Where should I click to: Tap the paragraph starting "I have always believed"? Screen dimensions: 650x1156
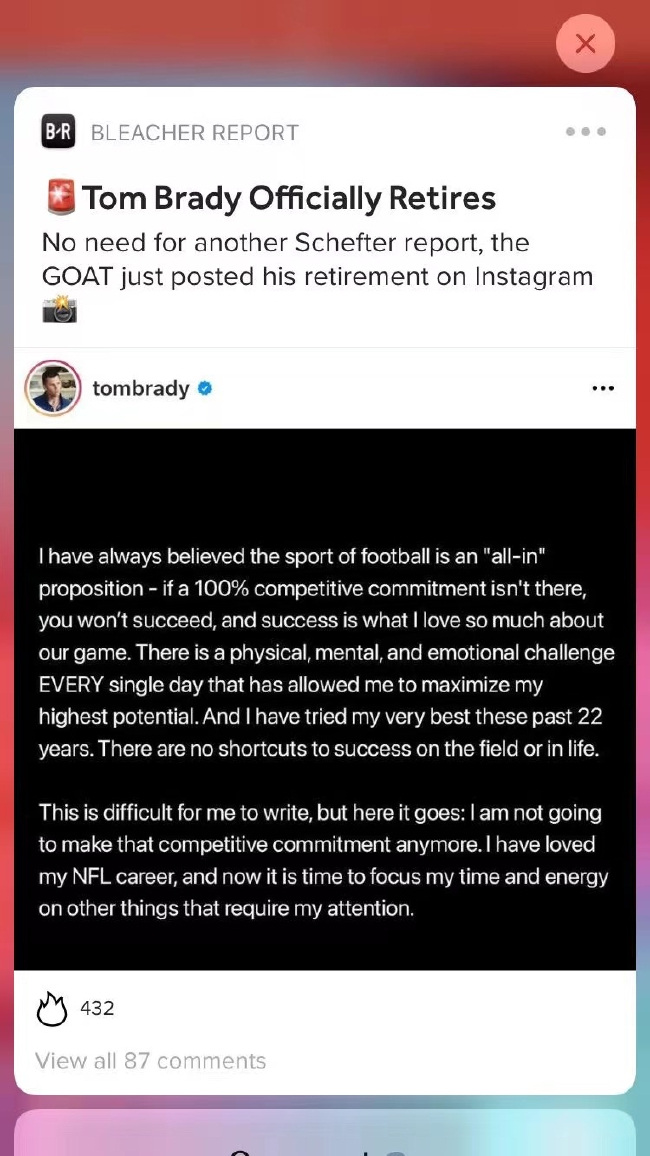(325, 652)
